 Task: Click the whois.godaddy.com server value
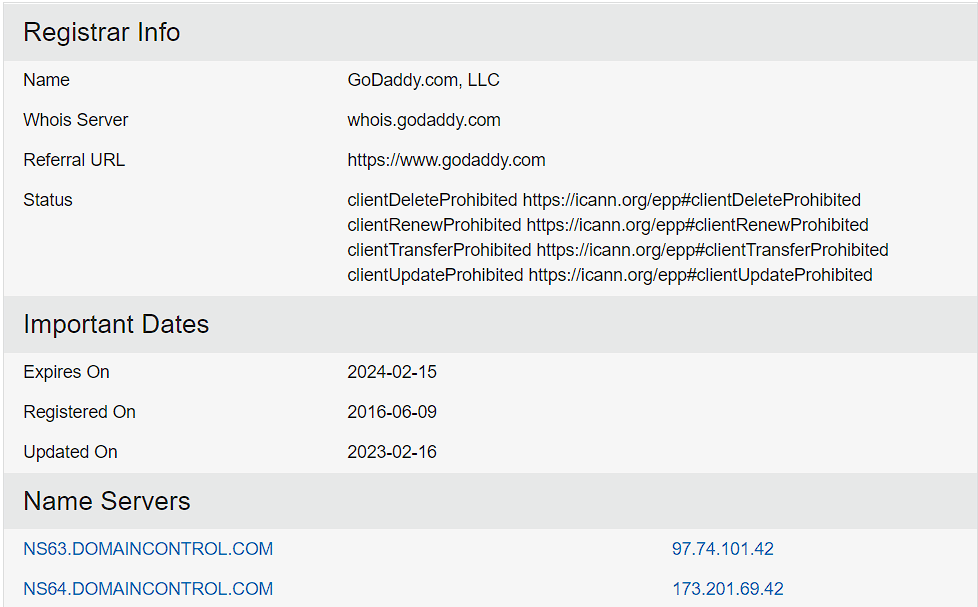pyautogui.click(x=424, y=120)
